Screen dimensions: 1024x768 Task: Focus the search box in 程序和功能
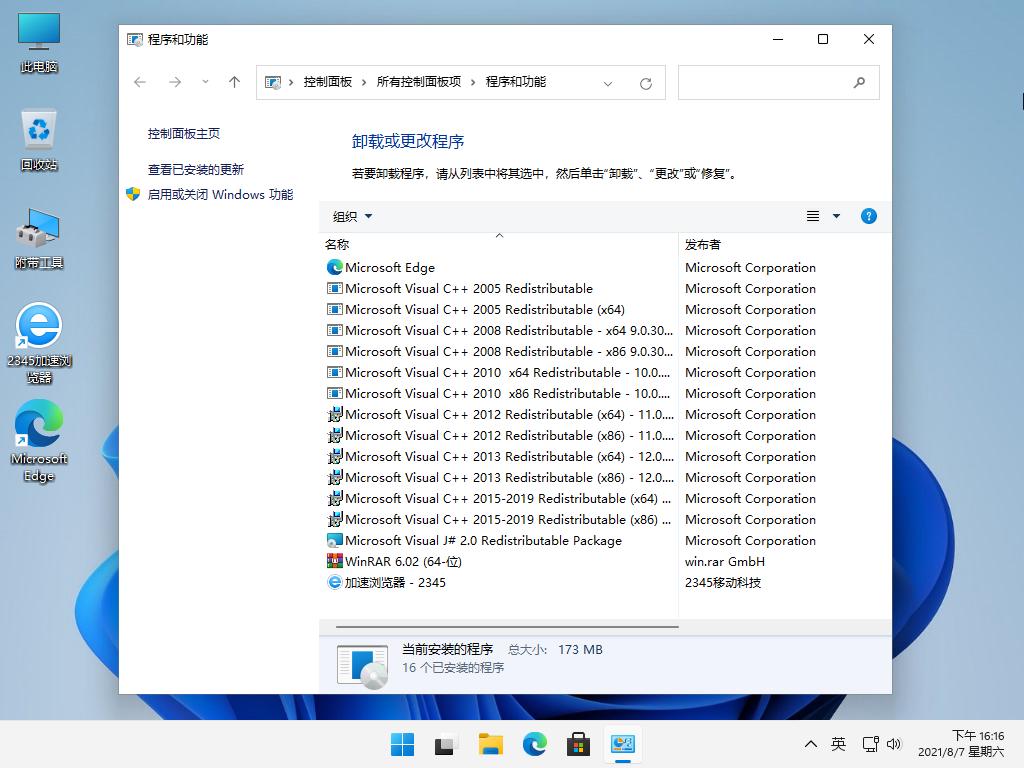point(778,82)
